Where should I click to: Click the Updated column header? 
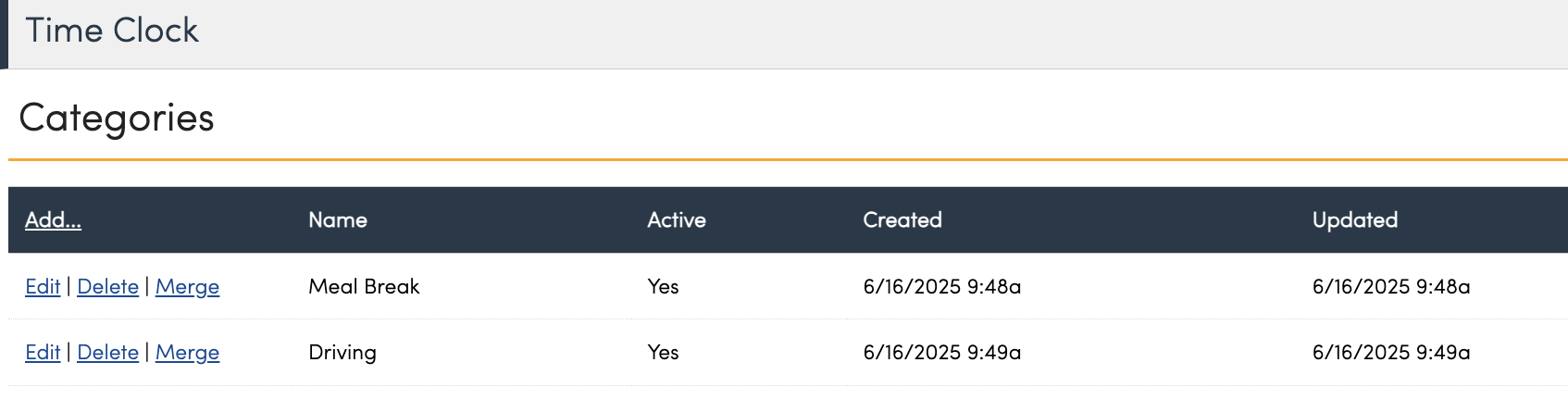click(x=1355, y=220)
